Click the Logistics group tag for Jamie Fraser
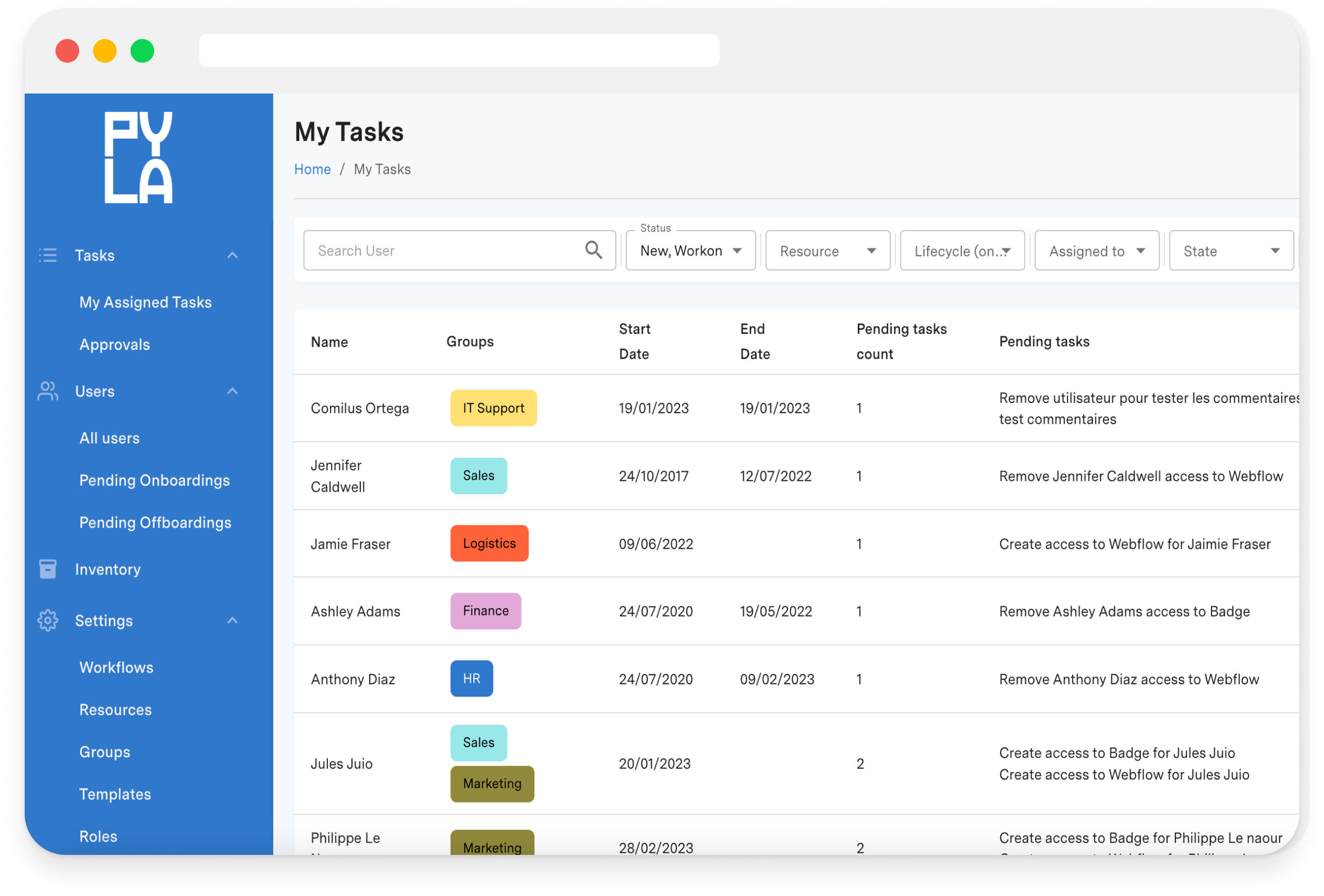Screen dimensions: 1324x896 489,543
